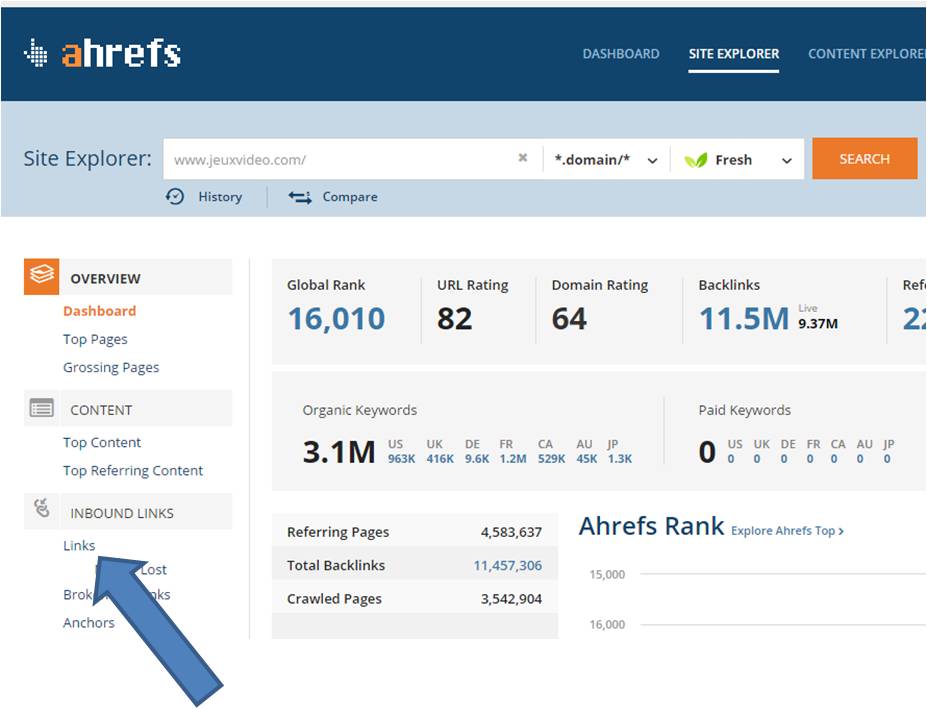Select the Site Explorer tab
The width and height of the screenshot is (927, 709).
click(x=734, y=54)
